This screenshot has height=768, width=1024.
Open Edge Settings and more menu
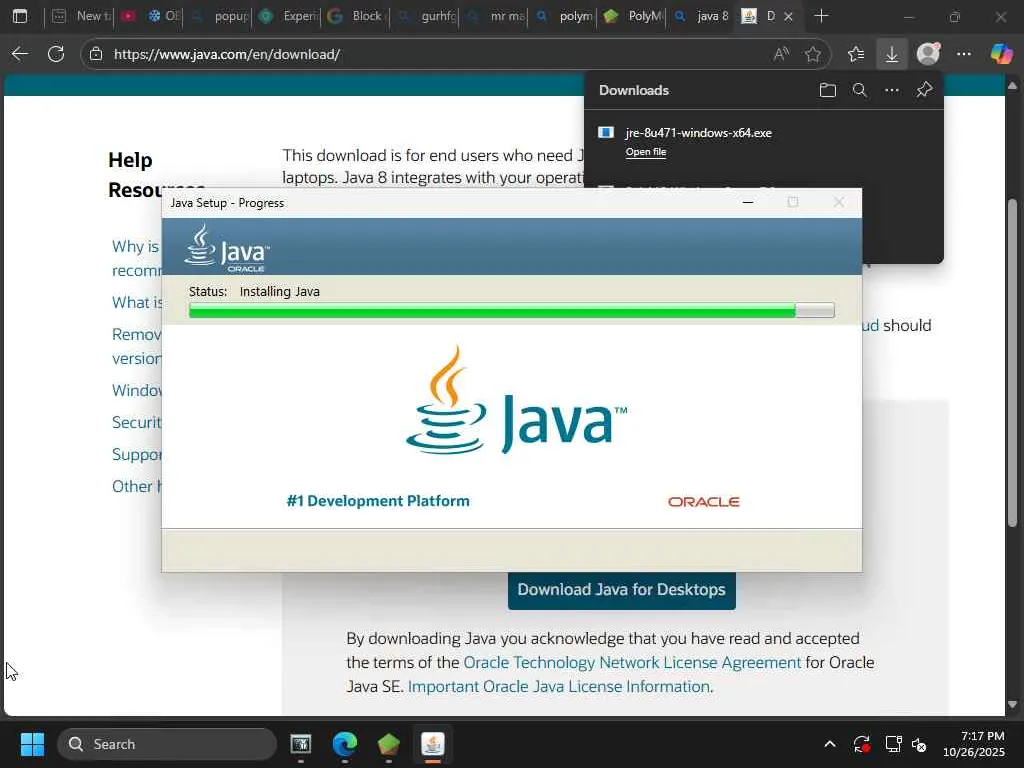click(x=964, y=54)
